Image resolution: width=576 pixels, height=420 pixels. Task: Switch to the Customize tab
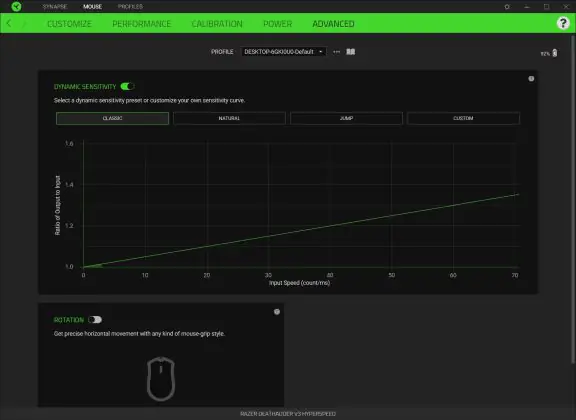(x=69, y=24)
